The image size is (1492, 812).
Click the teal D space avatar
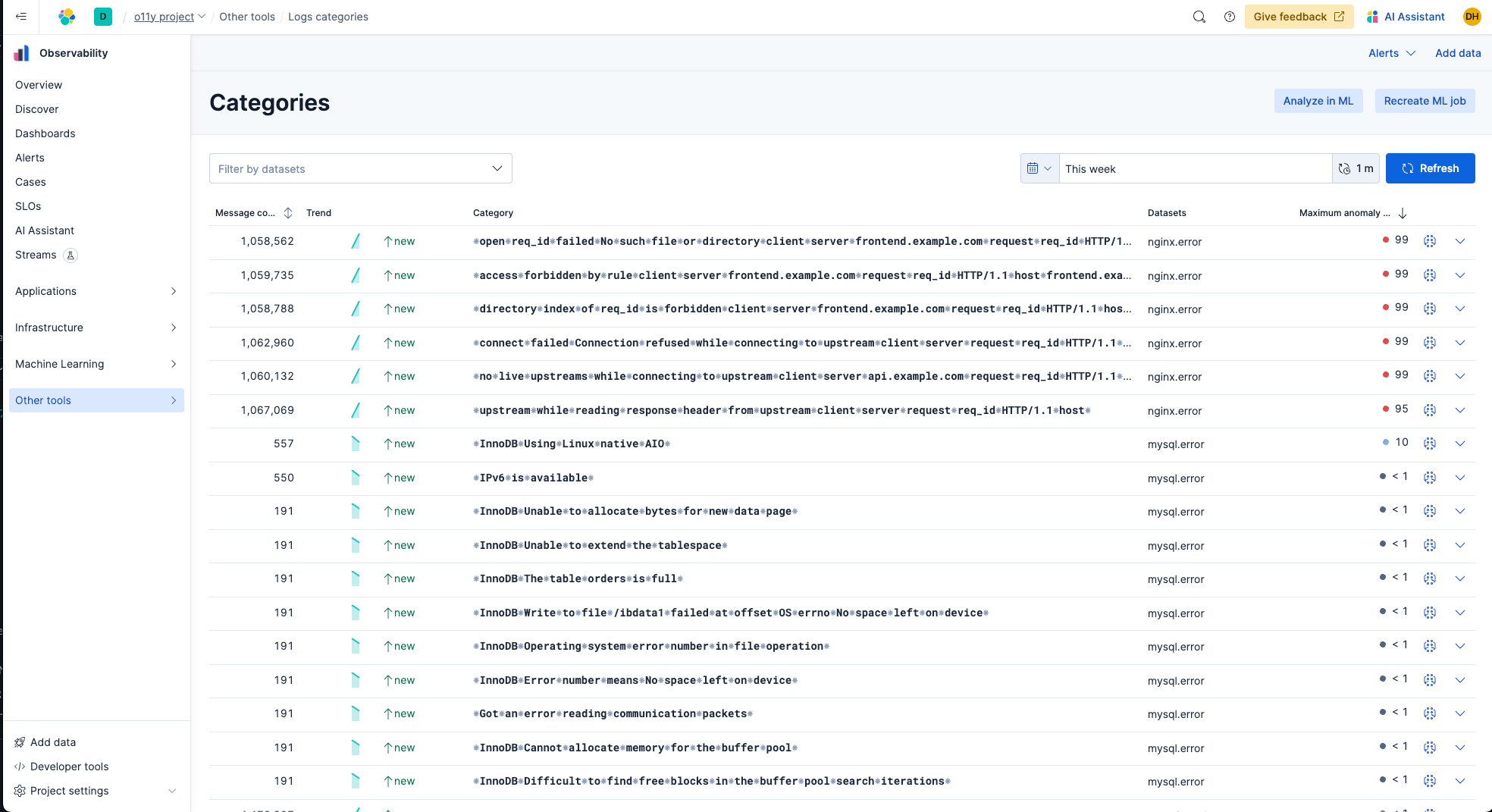103,17
